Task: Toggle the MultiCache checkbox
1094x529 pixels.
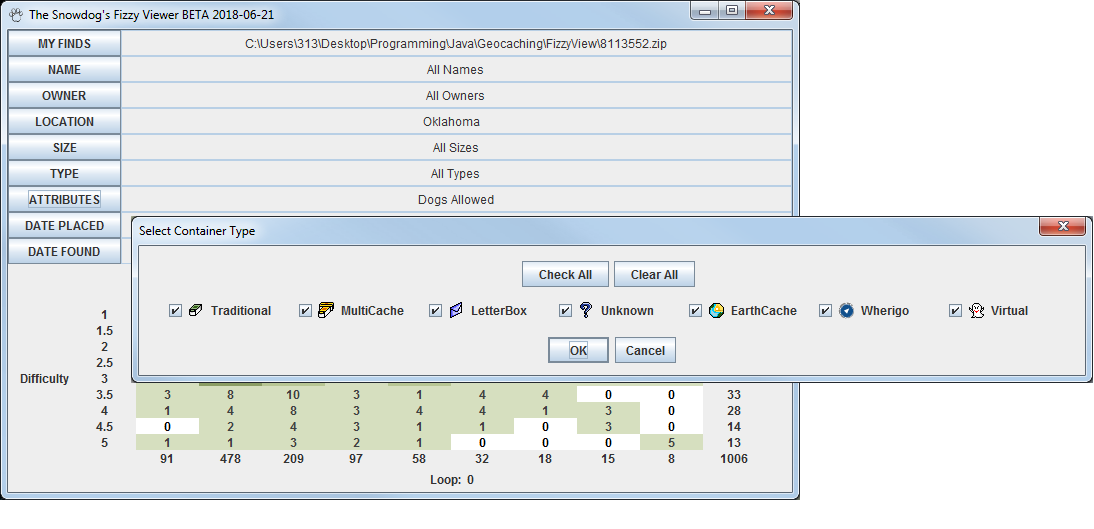Action: (x=306, y=311)
